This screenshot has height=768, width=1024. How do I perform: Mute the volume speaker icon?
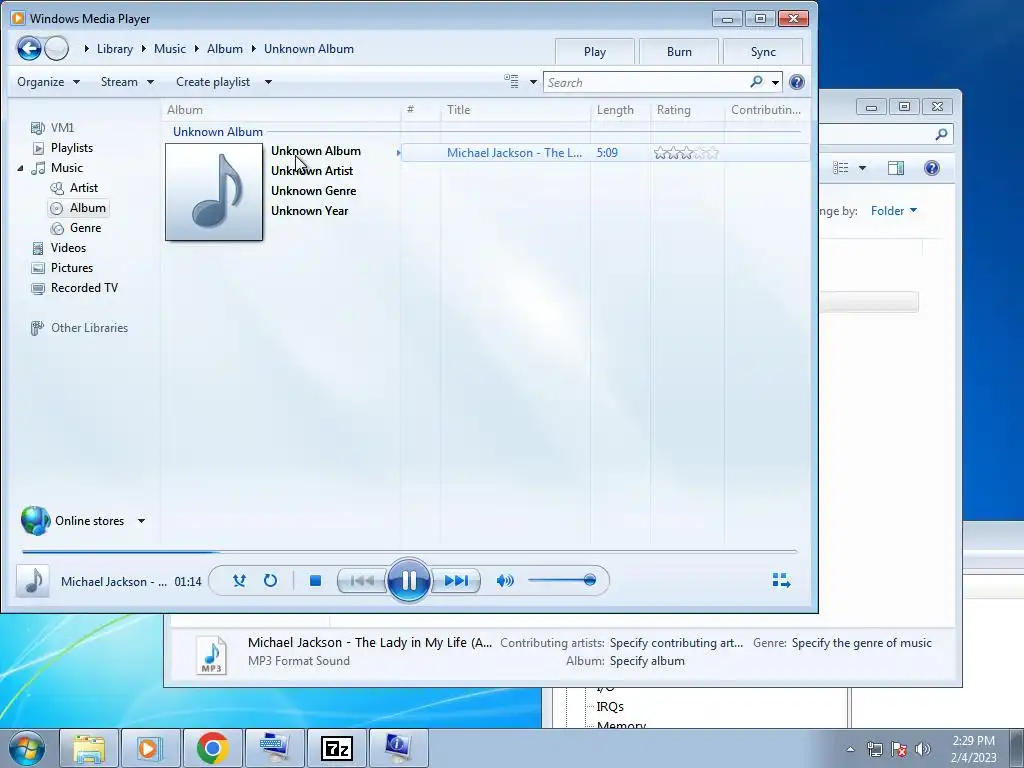(505, 581)
